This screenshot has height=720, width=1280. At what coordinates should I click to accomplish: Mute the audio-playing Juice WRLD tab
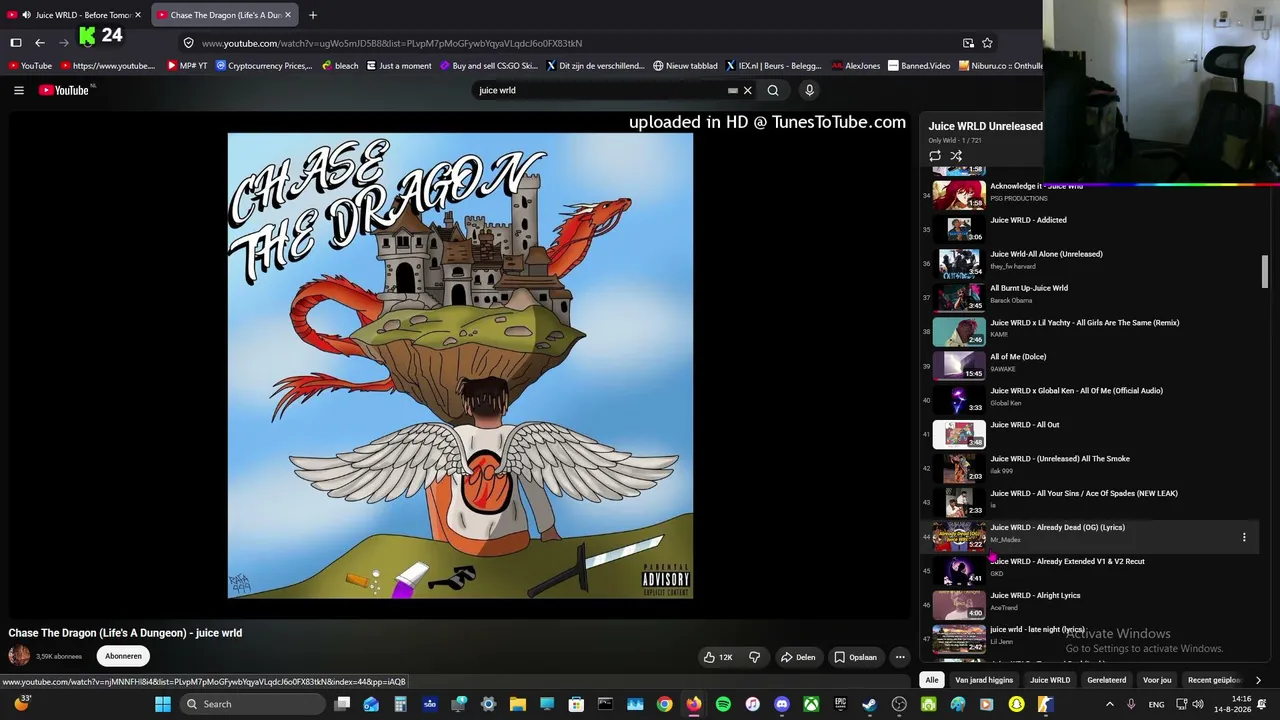coord(26,15)
